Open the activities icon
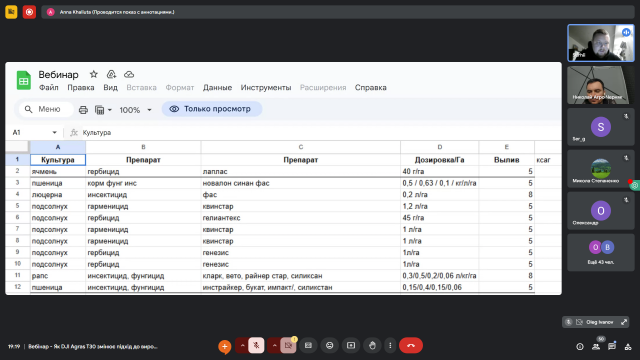The height and width of the screenshot is (360, 640). click(x=628, y=347)
